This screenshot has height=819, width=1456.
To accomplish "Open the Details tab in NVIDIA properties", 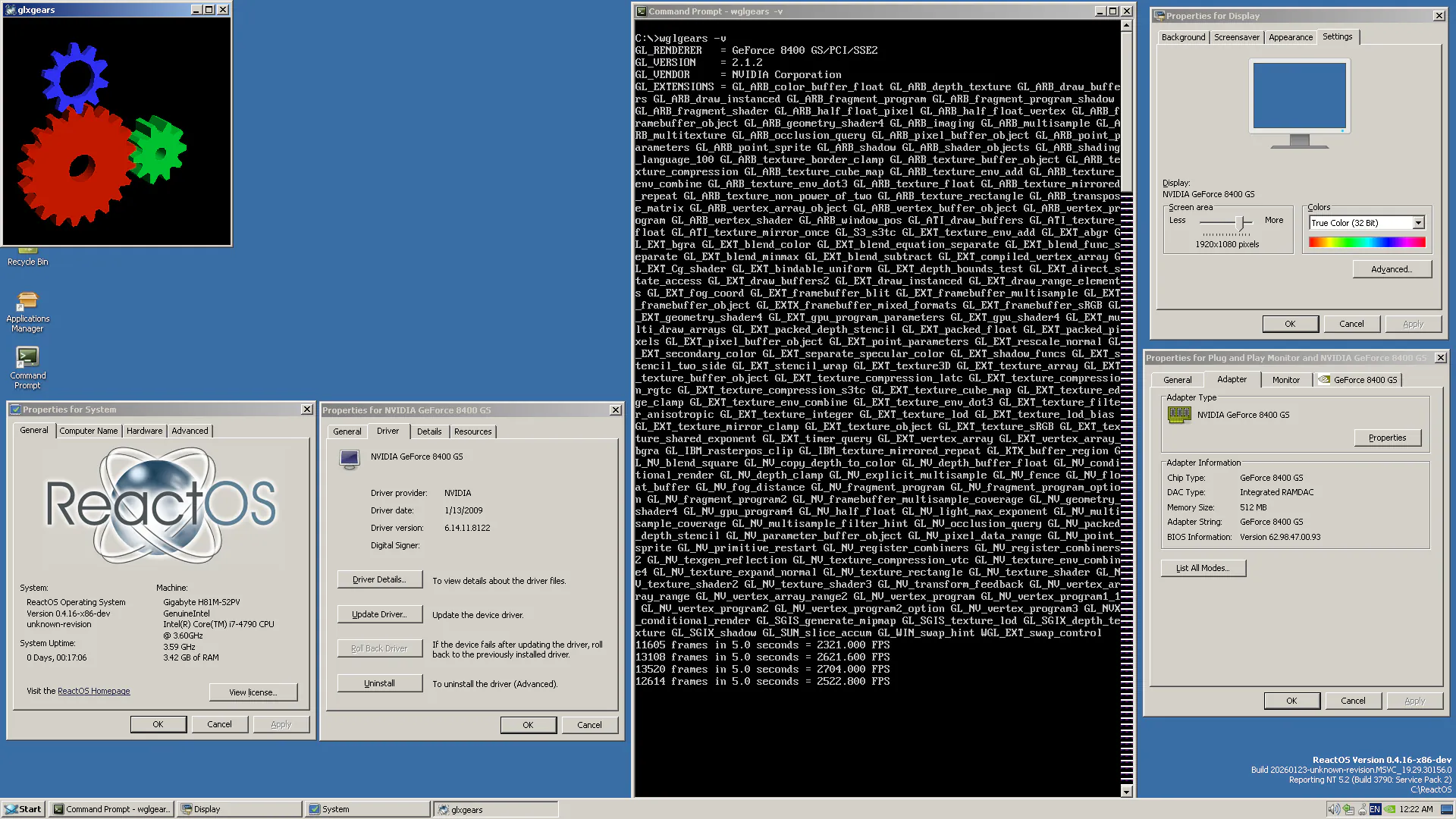I will click(x=428, y=431).
